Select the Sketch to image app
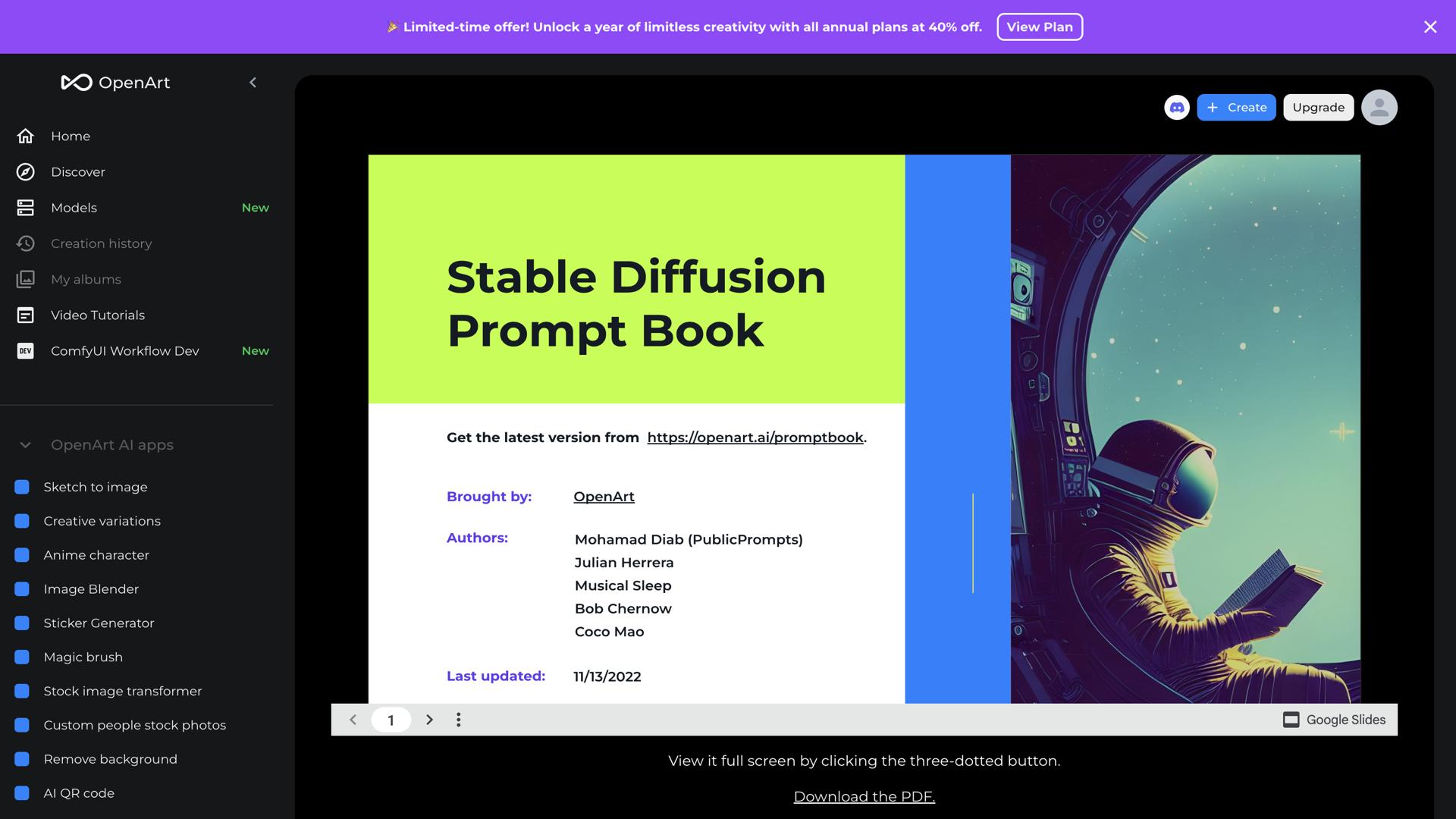 (x=96, y=487)
